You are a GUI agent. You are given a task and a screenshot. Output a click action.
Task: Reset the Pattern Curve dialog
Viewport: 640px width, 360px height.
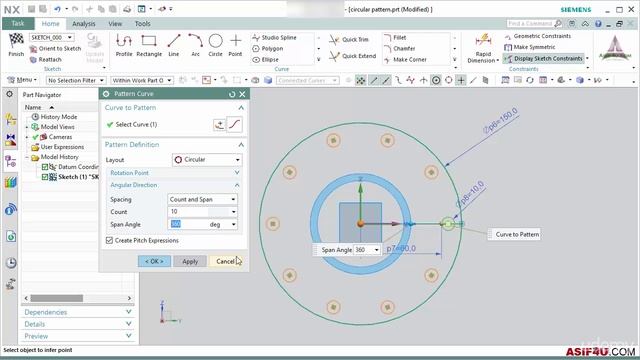(232, 94)
